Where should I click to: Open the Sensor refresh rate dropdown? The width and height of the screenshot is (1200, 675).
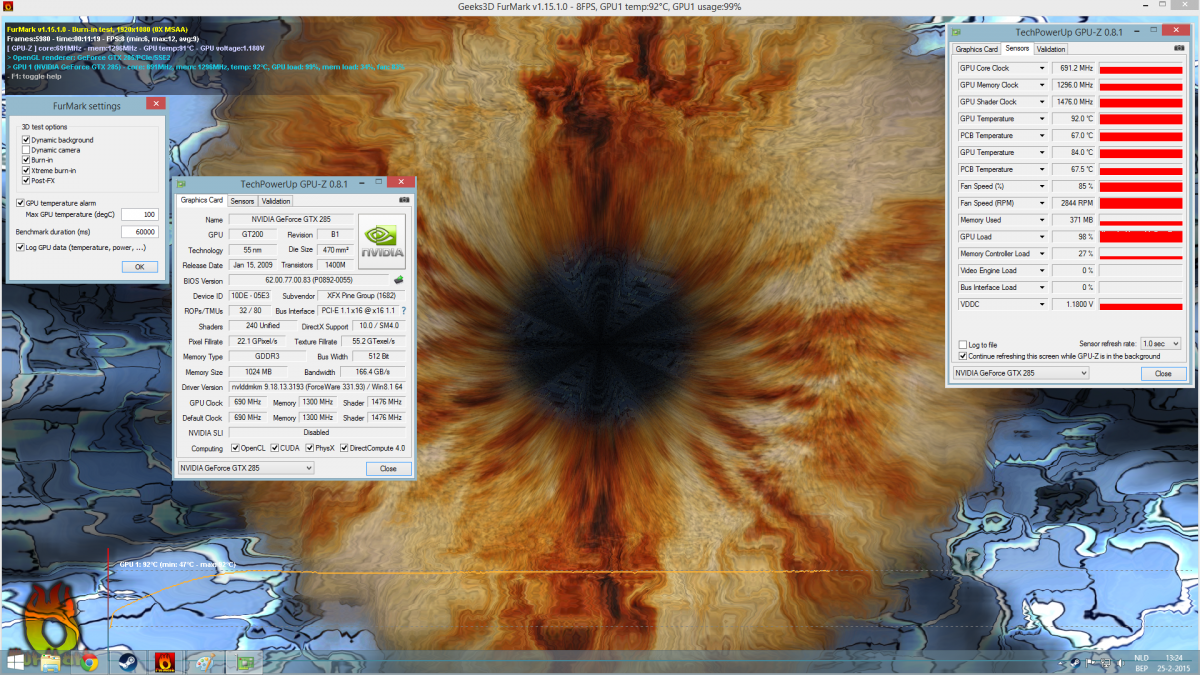coord(1161,344)
